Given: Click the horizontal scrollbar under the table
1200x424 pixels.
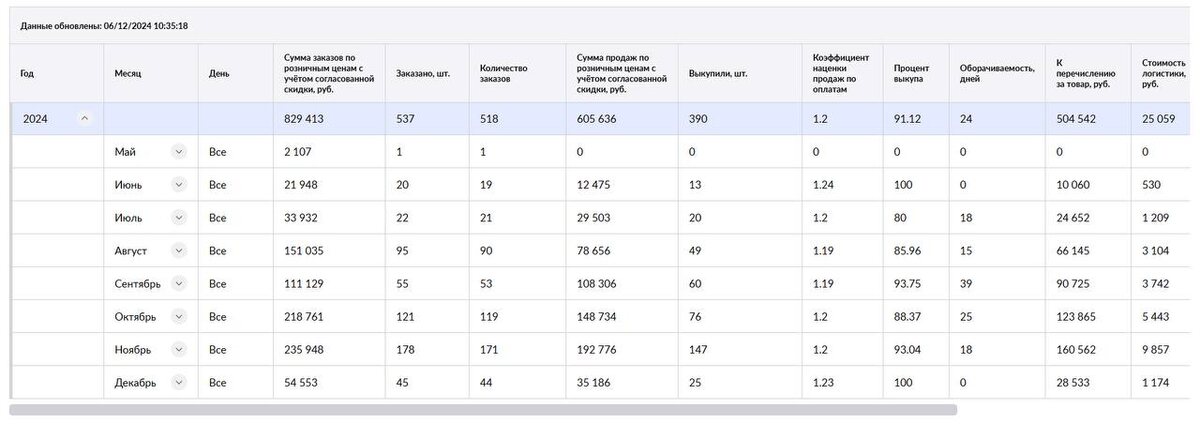Looking at the screenshot, I should click(x=483, y=409).
